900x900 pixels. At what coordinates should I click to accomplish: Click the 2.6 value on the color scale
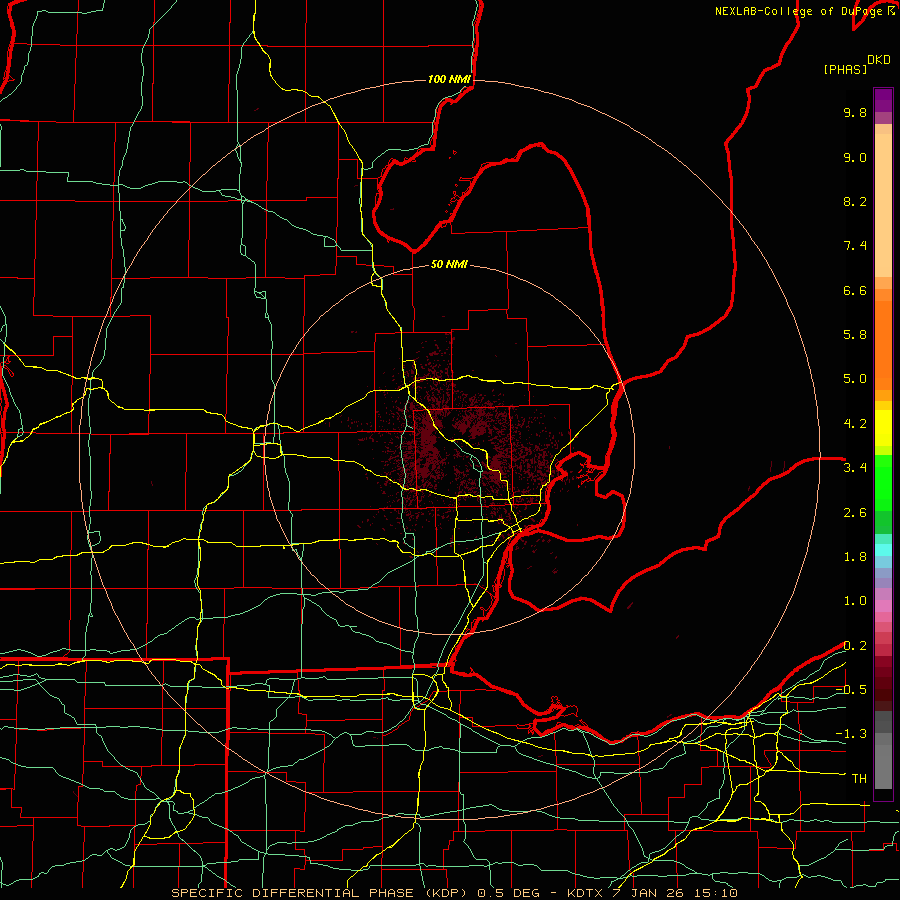(x=855, y=513)
